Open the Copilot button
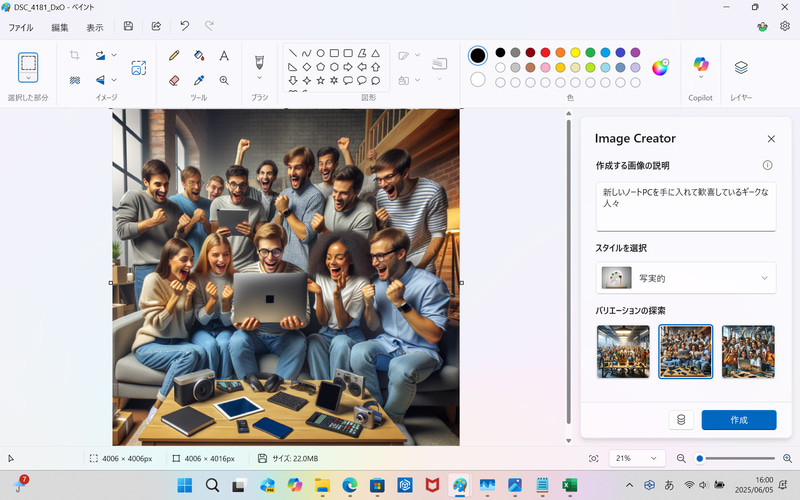 point(701,64)
